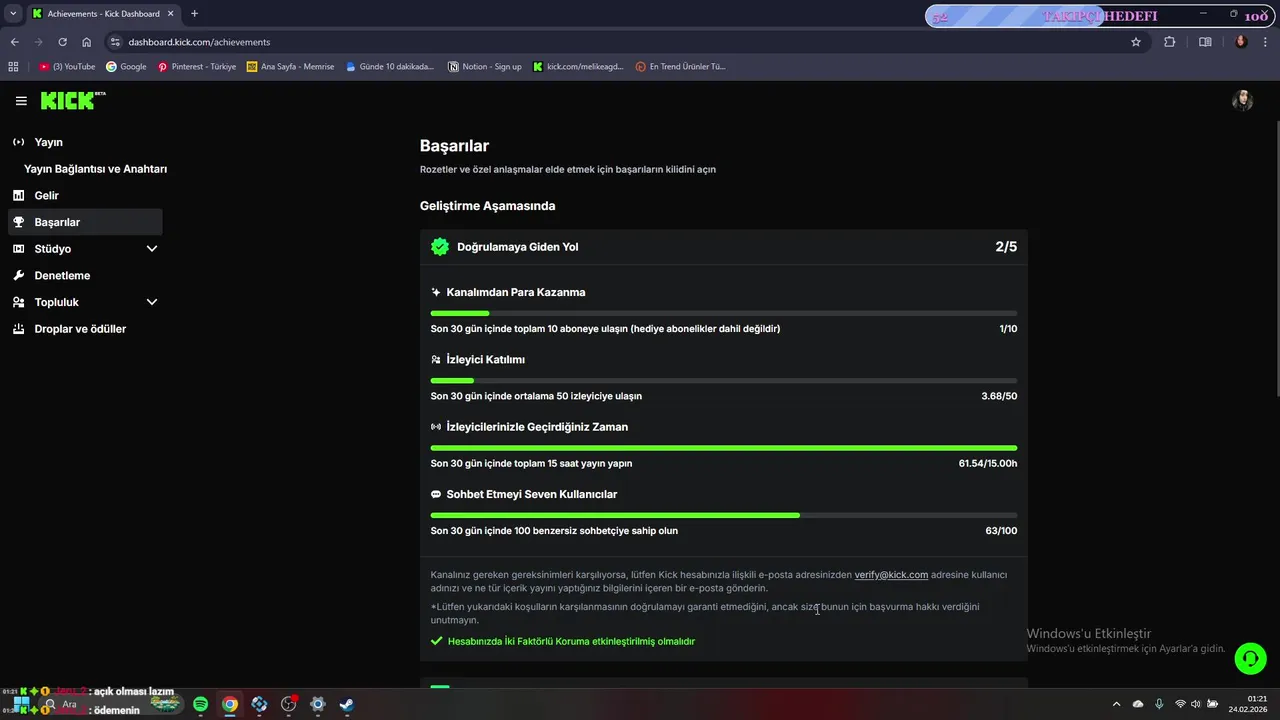
Task: Show hidden system tray icons
Action: 1116,704
